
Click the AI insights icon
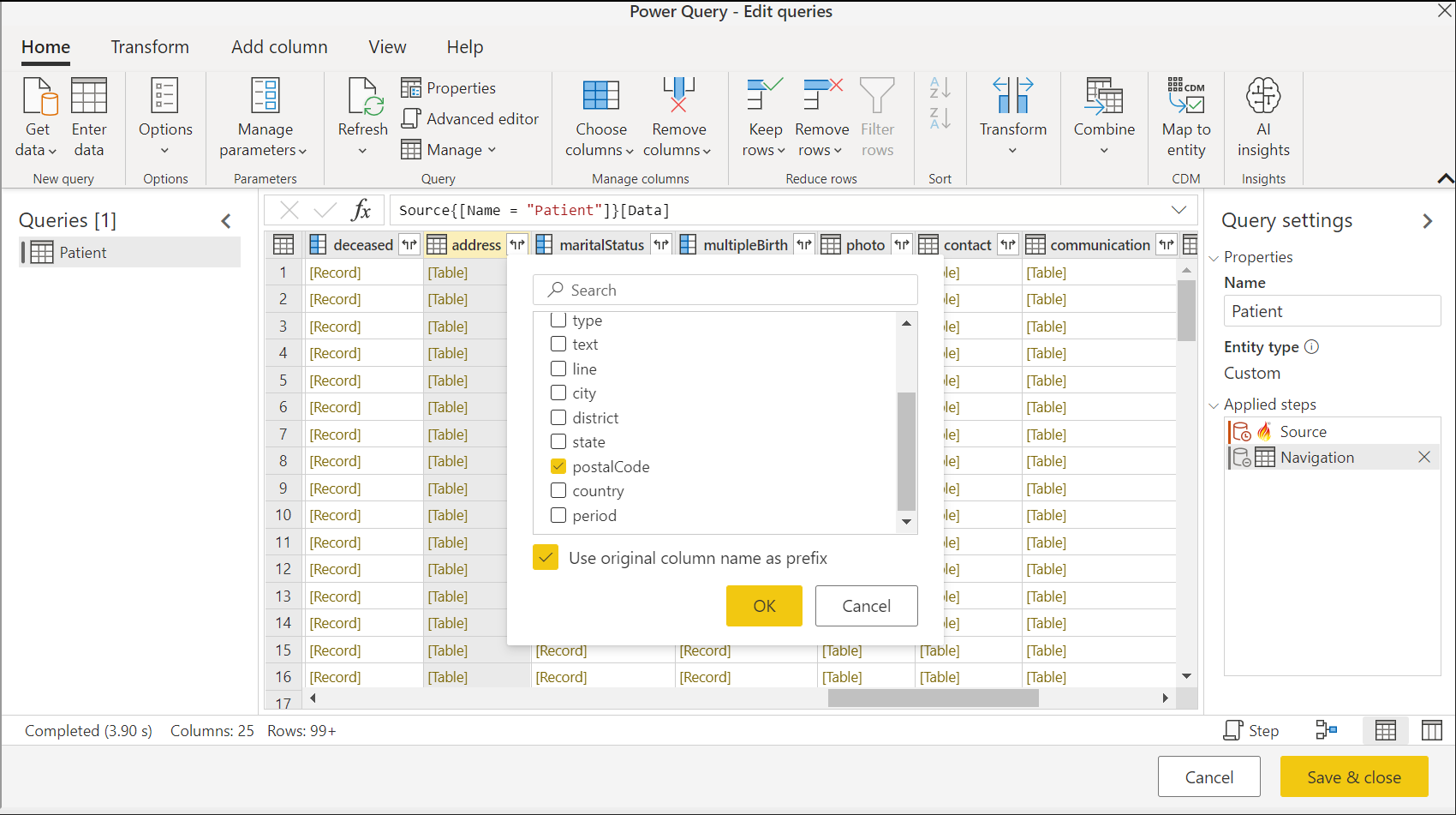coord(1262,96)
